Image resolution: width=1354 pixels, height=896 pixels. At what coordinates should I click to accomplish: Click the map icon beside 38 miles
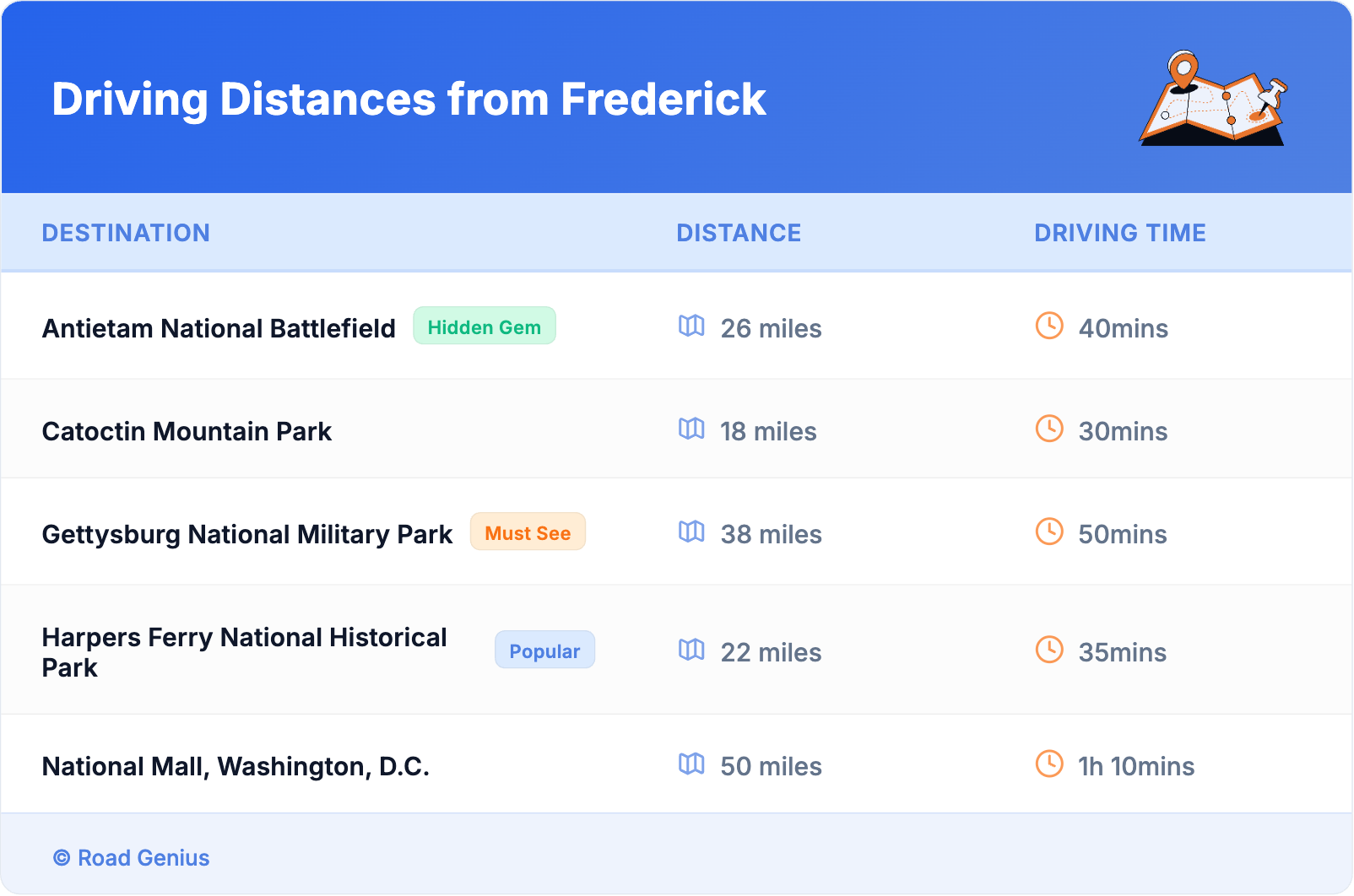point(691,532)
